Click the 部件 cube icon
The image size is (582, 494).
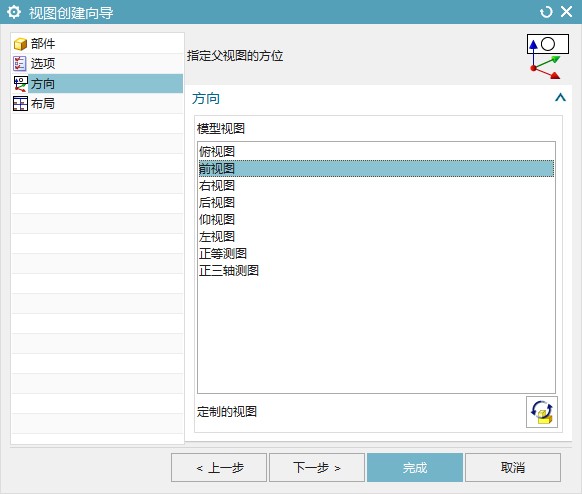tap(20, 44)
